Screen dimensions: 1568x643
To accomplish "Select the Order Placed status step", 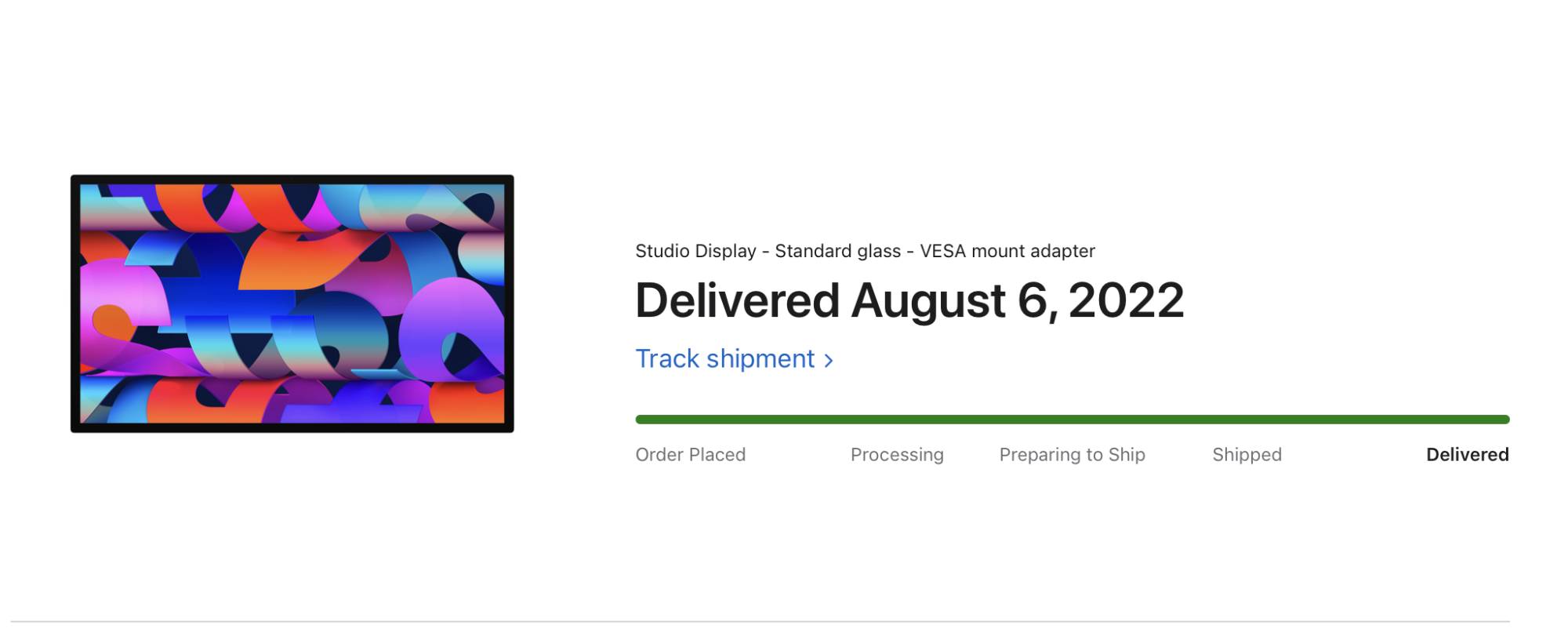I will click(x=690, y=455).
